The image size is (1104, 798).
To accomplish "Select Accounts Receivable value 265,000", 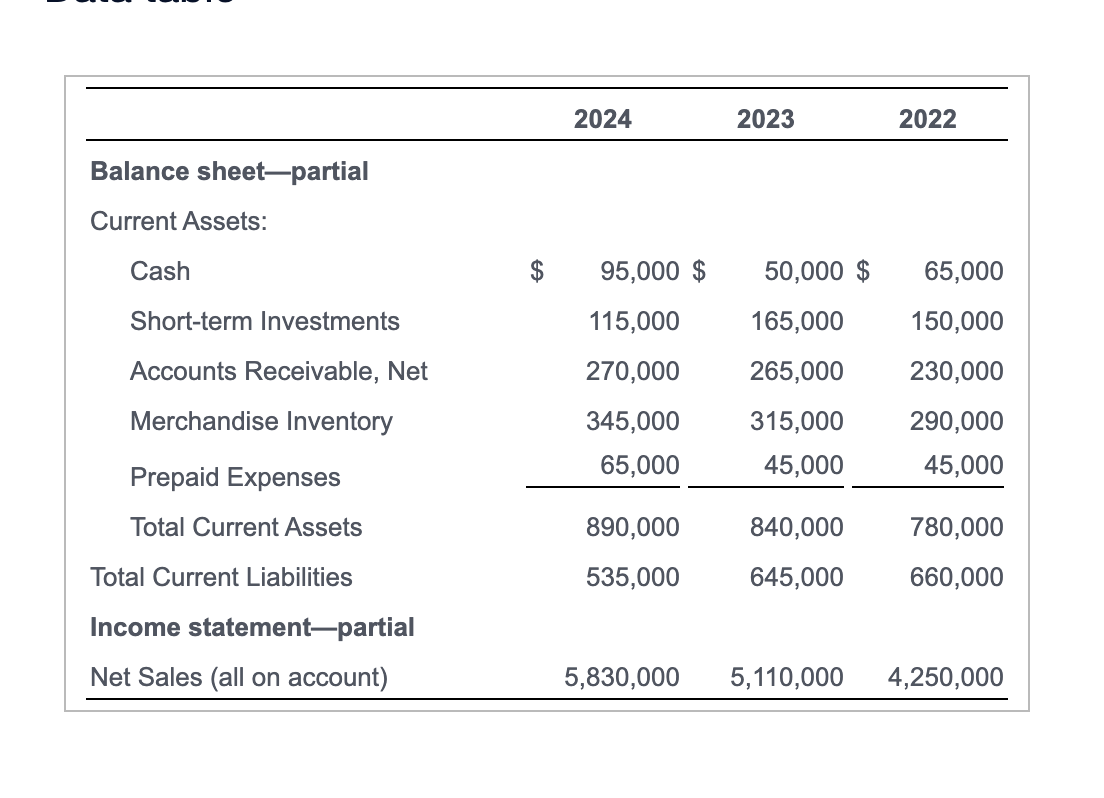I will coord(796,371).
